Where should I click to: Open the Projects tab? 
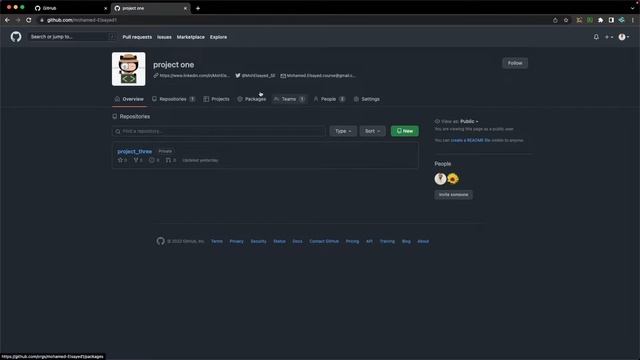coord(216,99)
